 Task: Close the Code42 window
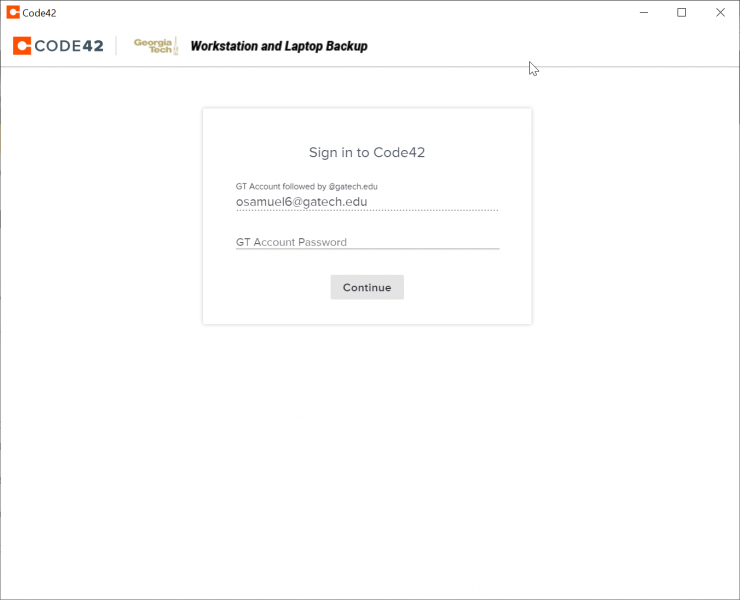[x=719, y=13]
